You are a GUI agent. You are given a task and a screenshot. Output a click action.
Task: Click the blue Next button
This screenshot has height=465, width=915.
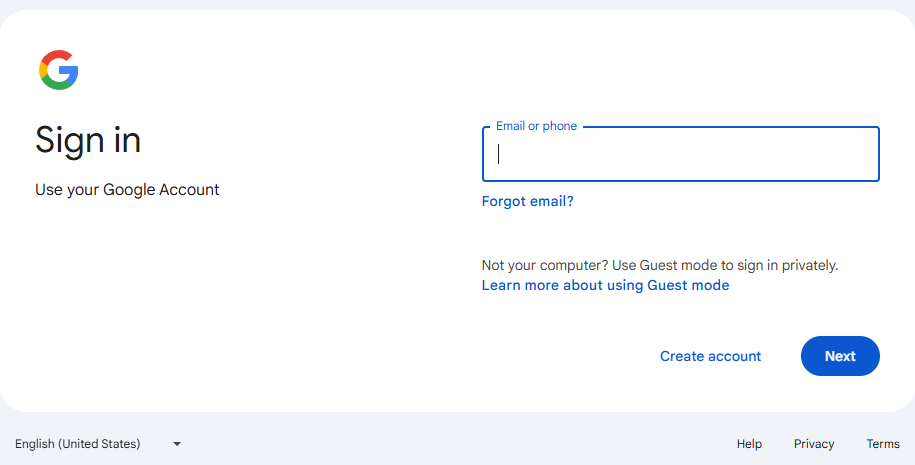pyautogui.click(x=840, y=356)
